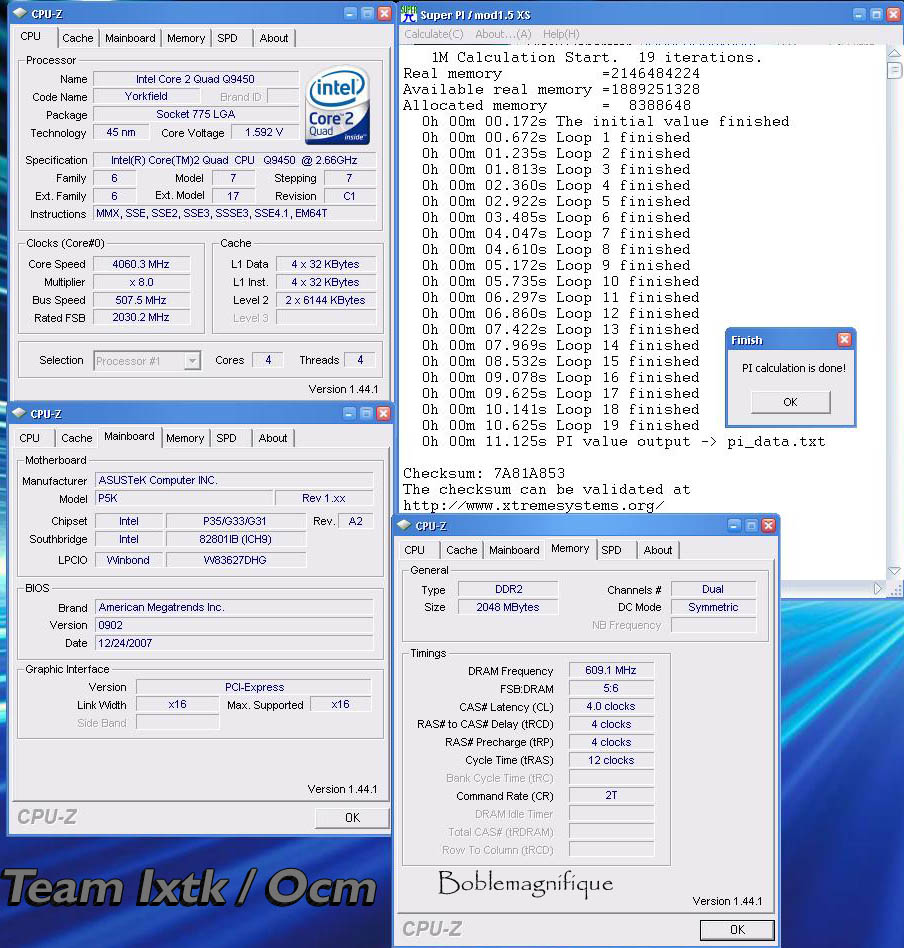Open the About...(A) menu in Super PI

point(503,34)
